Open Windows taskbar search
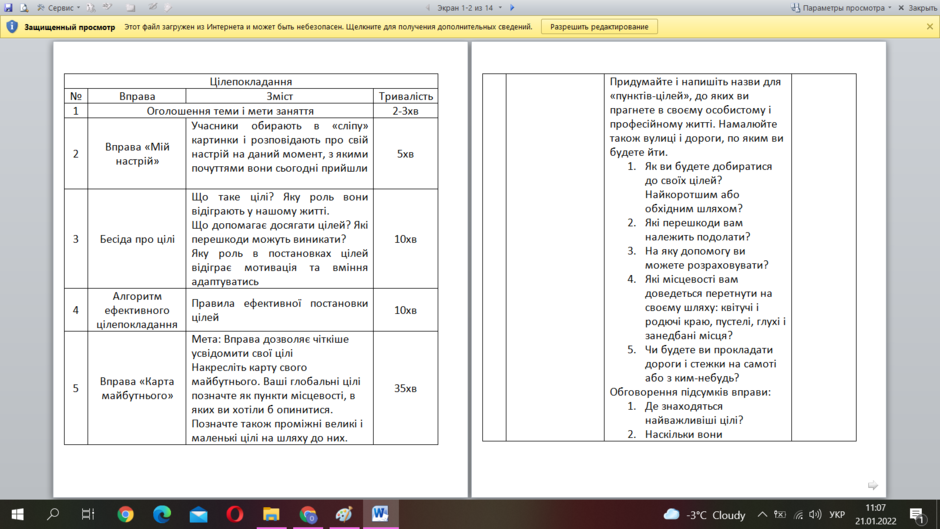Viewport: 940px width, 529px height. coord(53,515)
